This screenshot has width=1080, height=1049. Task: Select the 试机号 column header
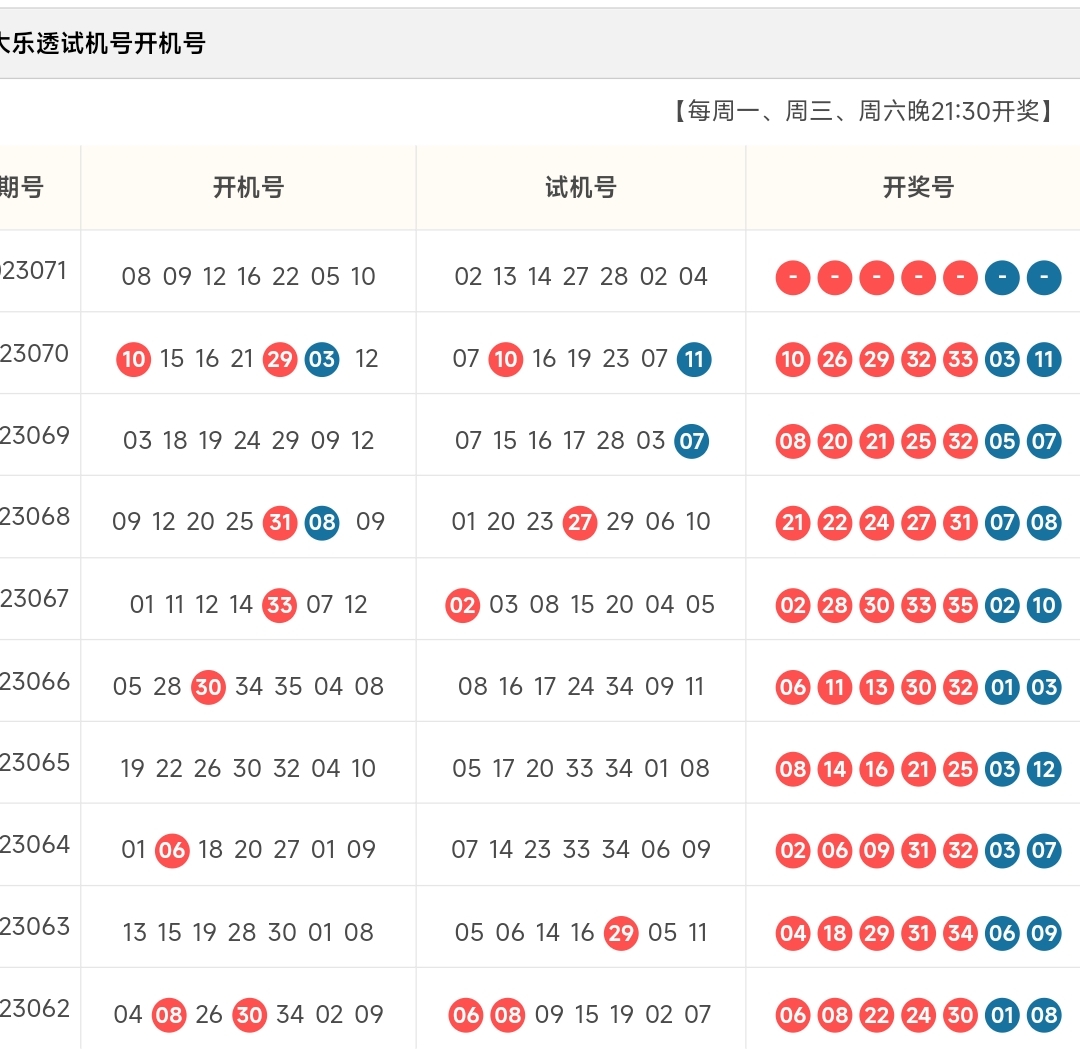(x=581, y=187)
